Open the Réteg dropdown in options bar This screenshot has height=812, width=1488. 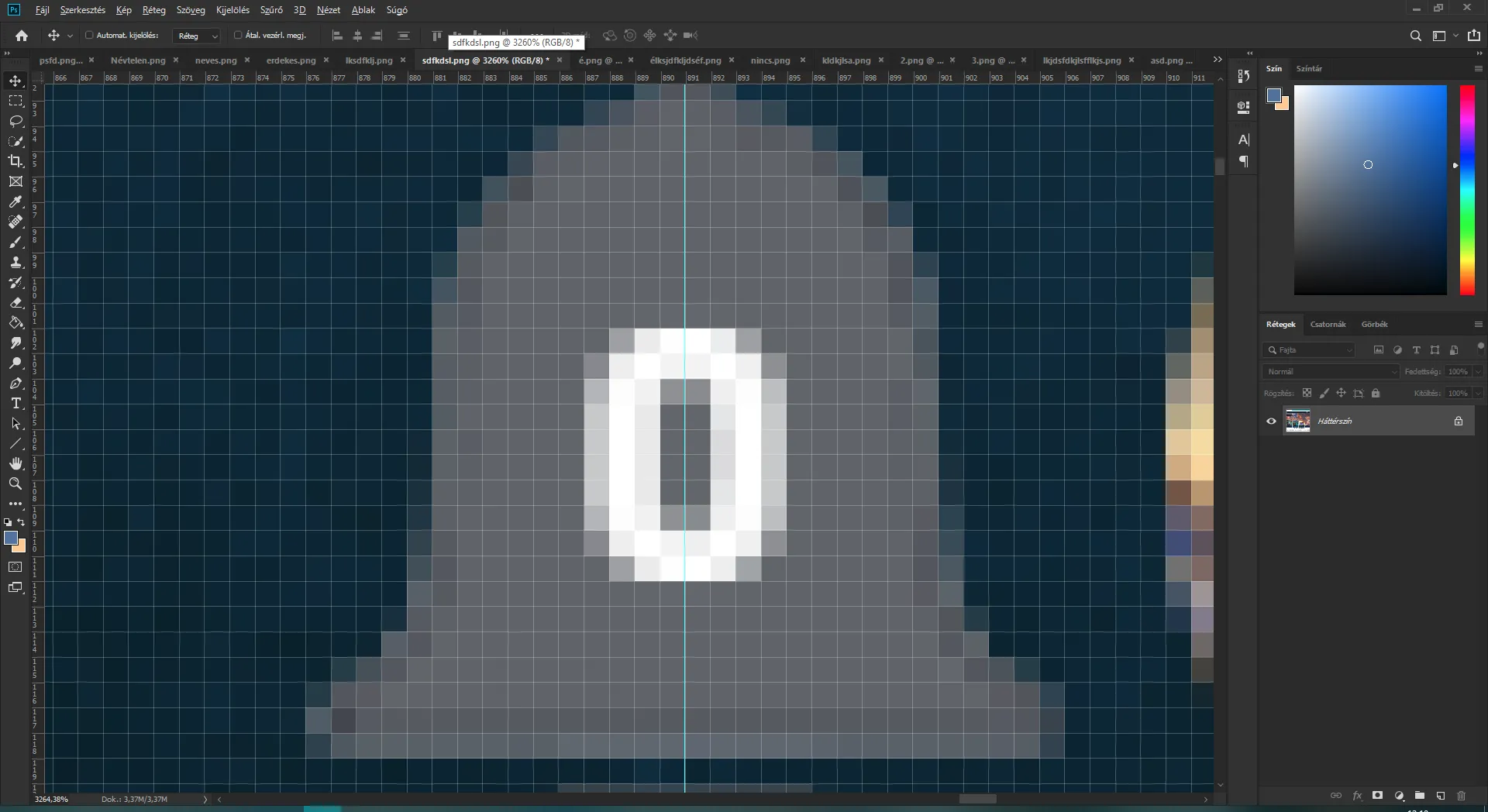(x=198, y=36)
